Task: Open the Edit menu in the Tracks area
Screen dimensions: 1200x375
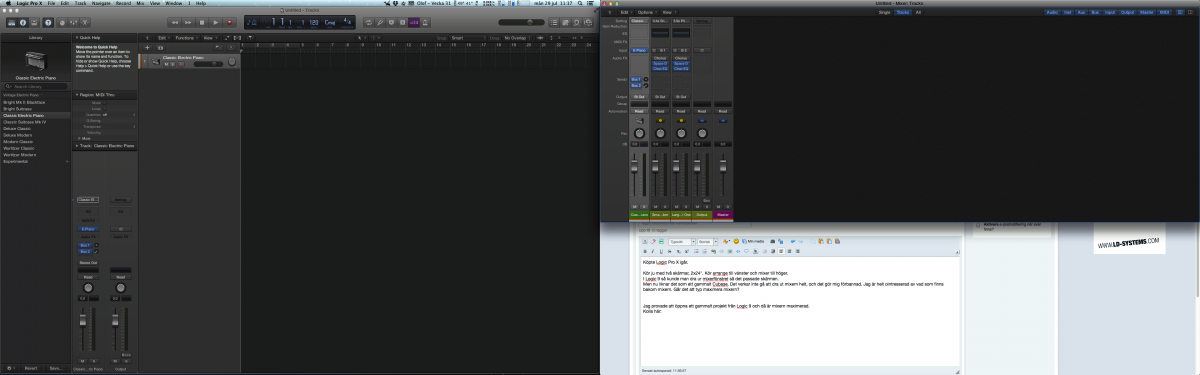Action: [164, 38]
